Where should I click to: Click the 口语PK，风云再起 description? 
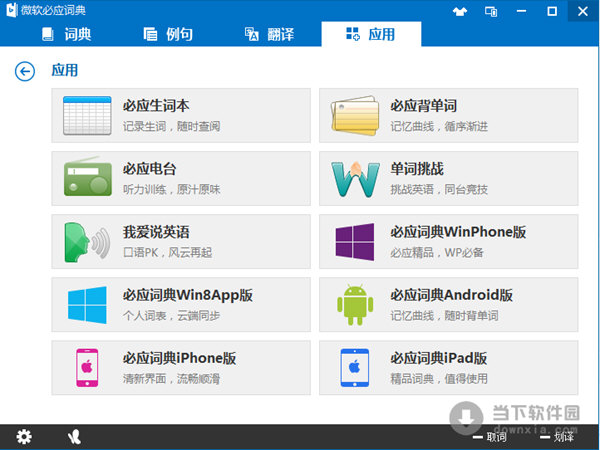(168, 253)
